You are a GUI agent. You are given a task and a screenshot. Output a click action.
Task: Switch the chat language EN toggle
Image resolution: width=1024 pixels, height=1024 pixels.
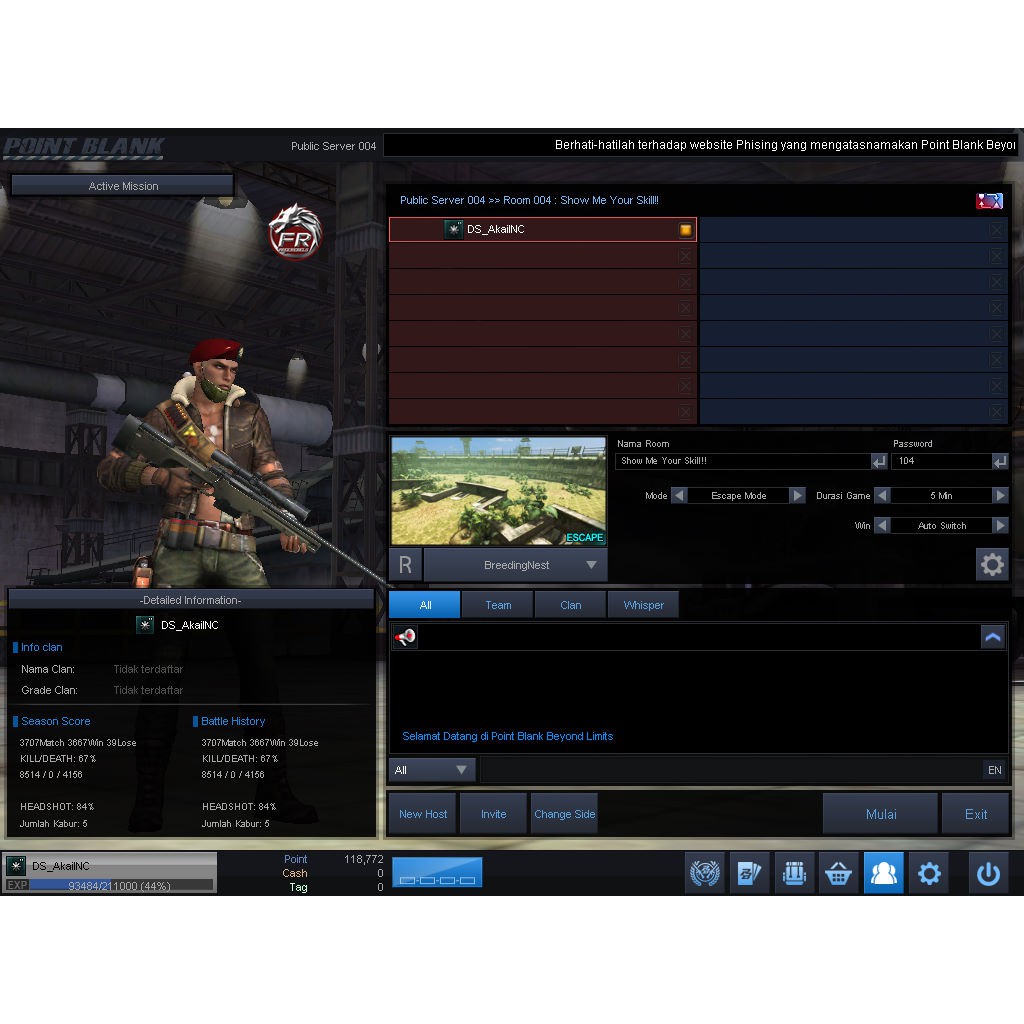click(994, 770)
